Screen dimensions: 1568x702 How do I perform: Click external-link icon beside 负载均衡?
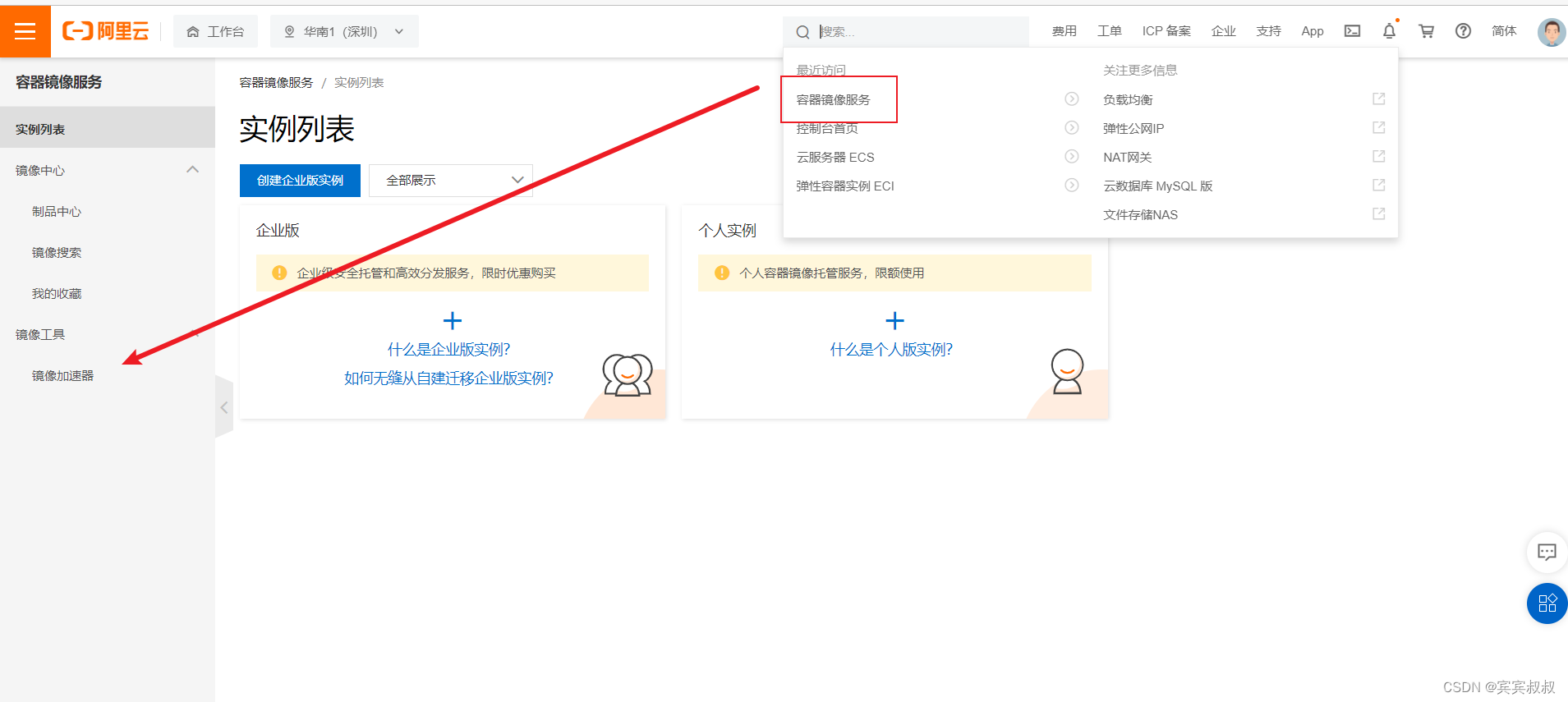coord(1379,99)
